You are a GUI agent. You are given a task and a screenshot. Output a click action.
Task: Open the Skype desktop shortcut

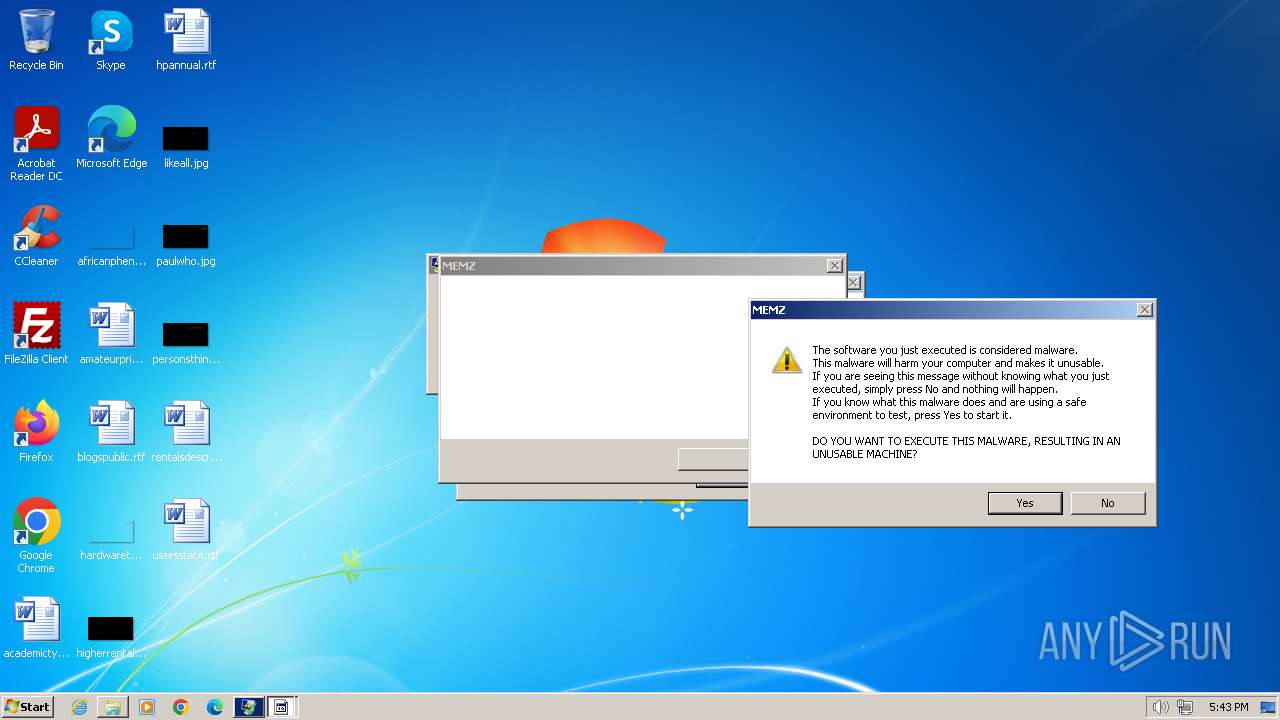click(111, 40)
